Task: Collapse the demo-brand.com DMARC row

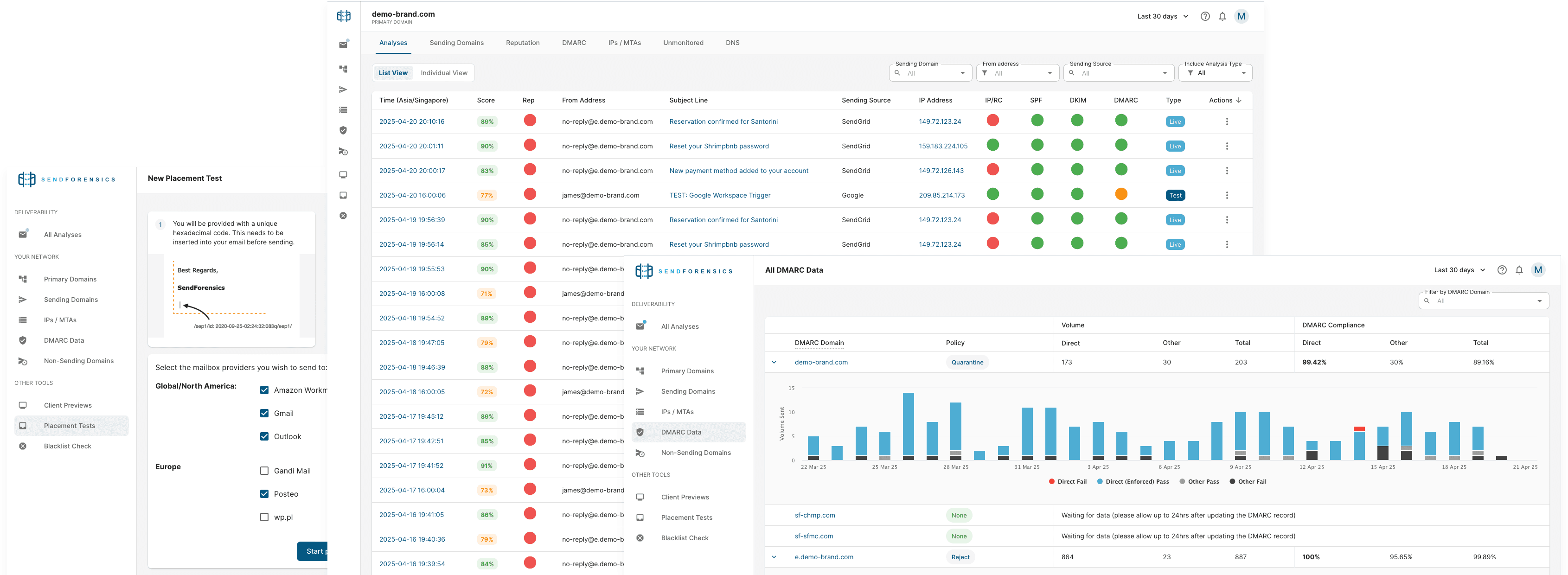Action: point(774,363)
